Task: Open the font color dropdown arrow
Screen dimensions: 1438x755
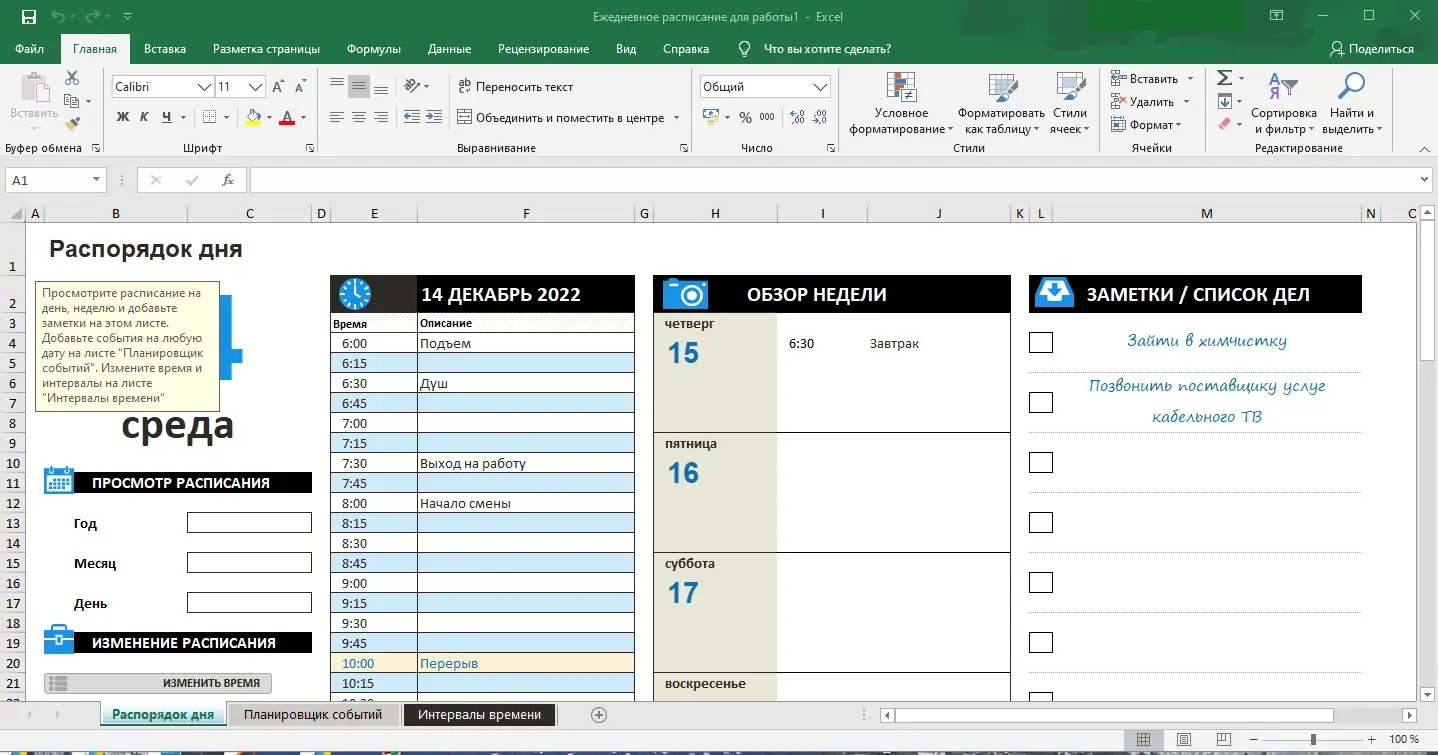Action: tap(304, 118)
